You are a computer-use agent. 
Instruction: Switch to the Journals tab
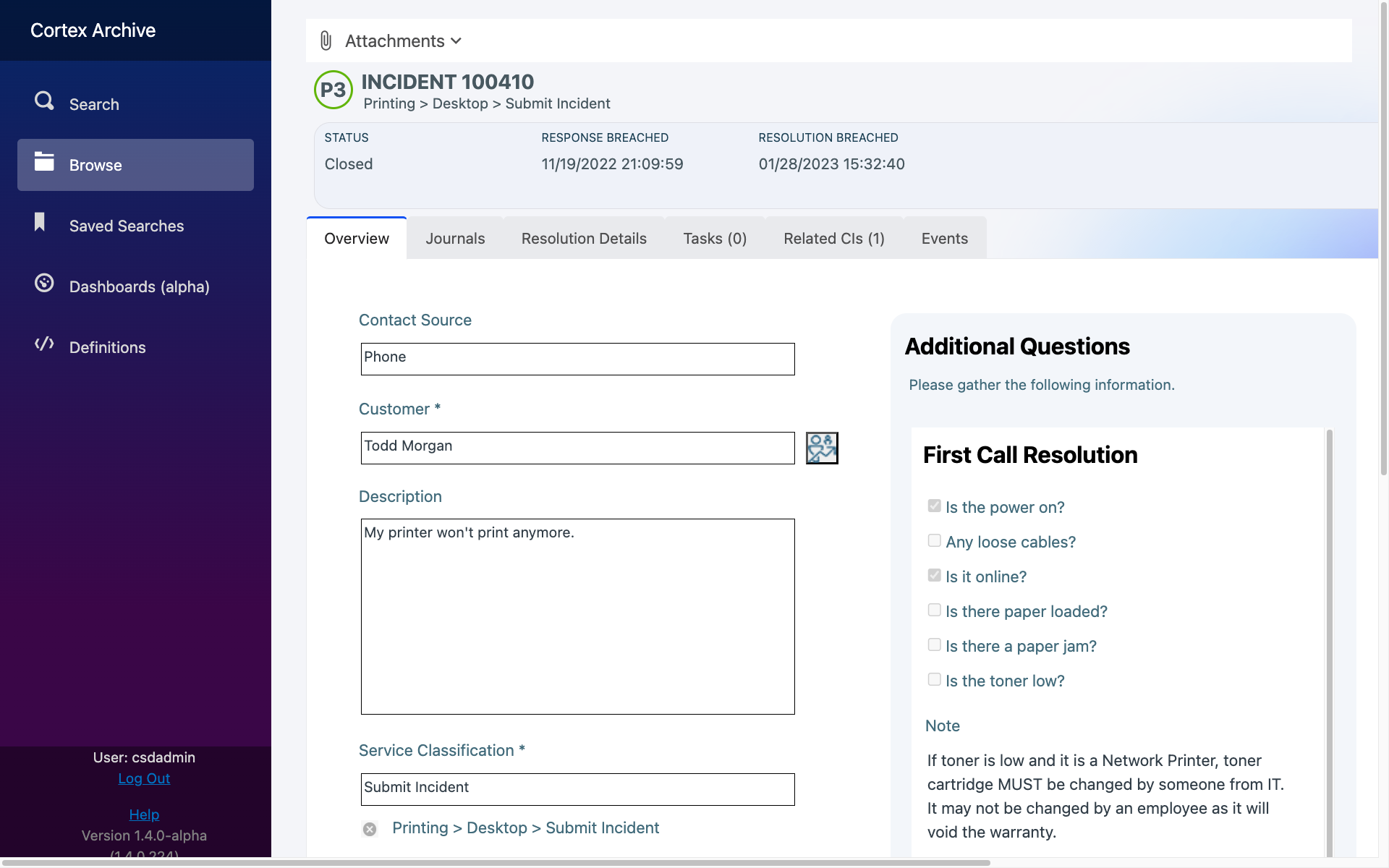pos(455,238)
